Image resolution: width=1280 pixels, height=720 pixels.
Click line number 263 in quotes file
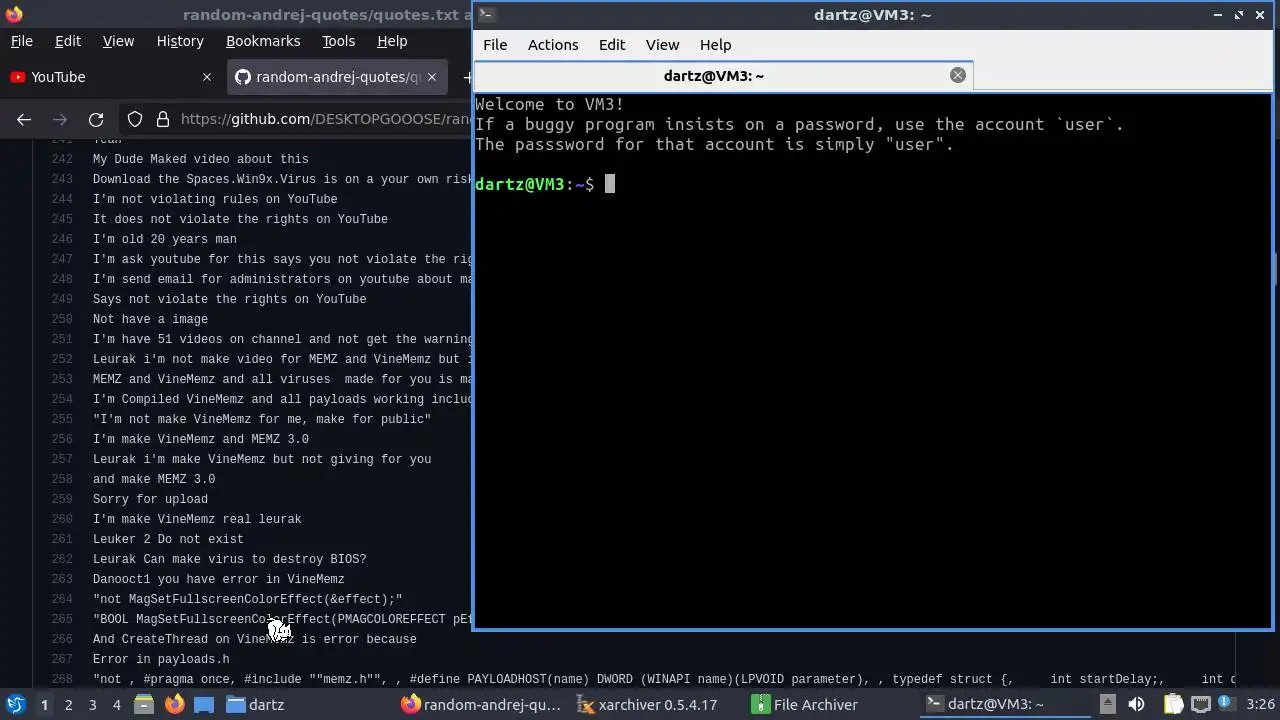click(x=61, y=579)
